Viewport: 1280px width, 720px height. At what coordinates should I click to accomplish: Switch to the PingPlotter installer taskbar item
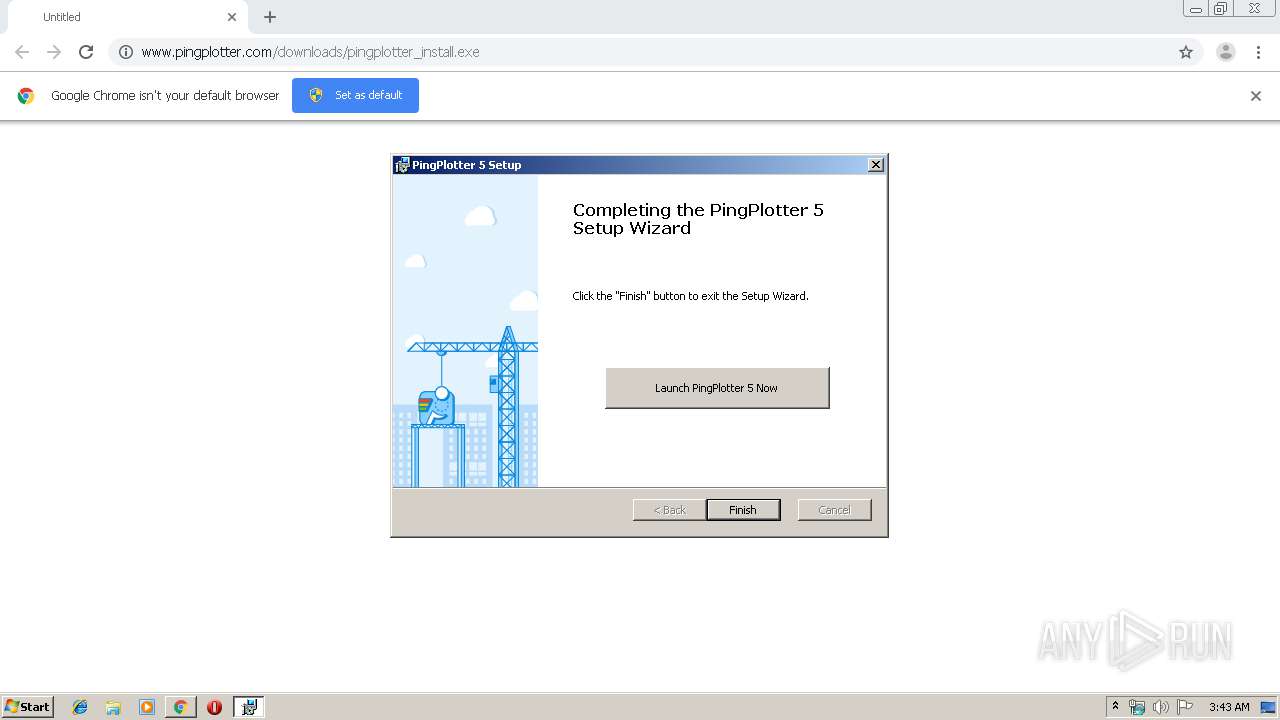tap(249, 707)
